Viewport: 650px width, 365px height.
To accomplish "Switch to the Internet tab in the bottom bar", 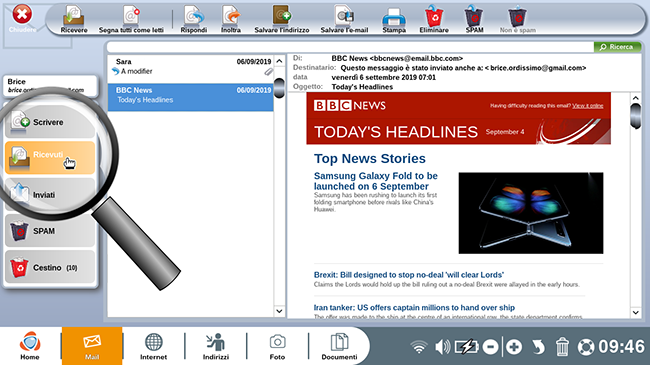I will click(x=153, y=346).
